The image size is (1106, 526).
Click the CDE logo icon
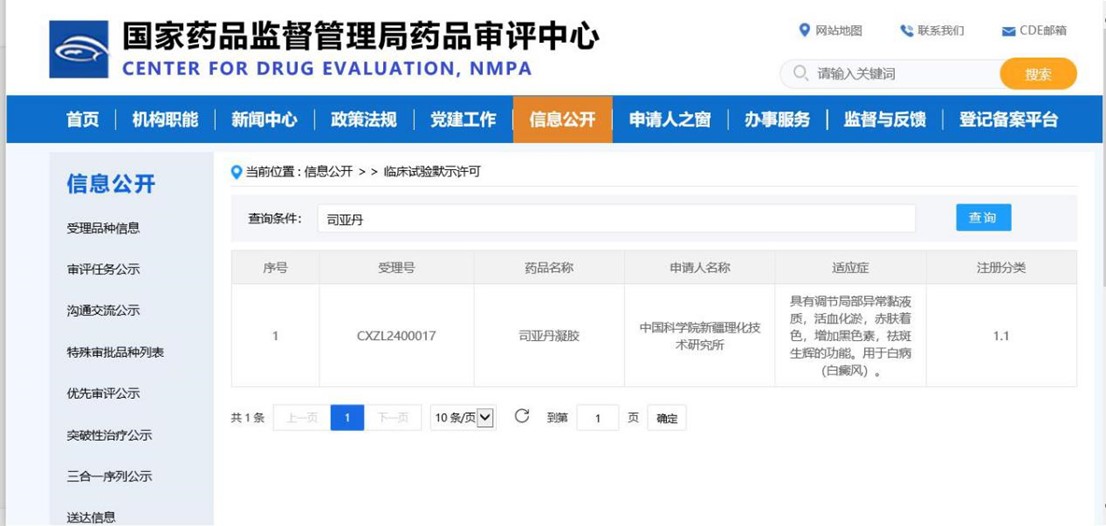79,50
